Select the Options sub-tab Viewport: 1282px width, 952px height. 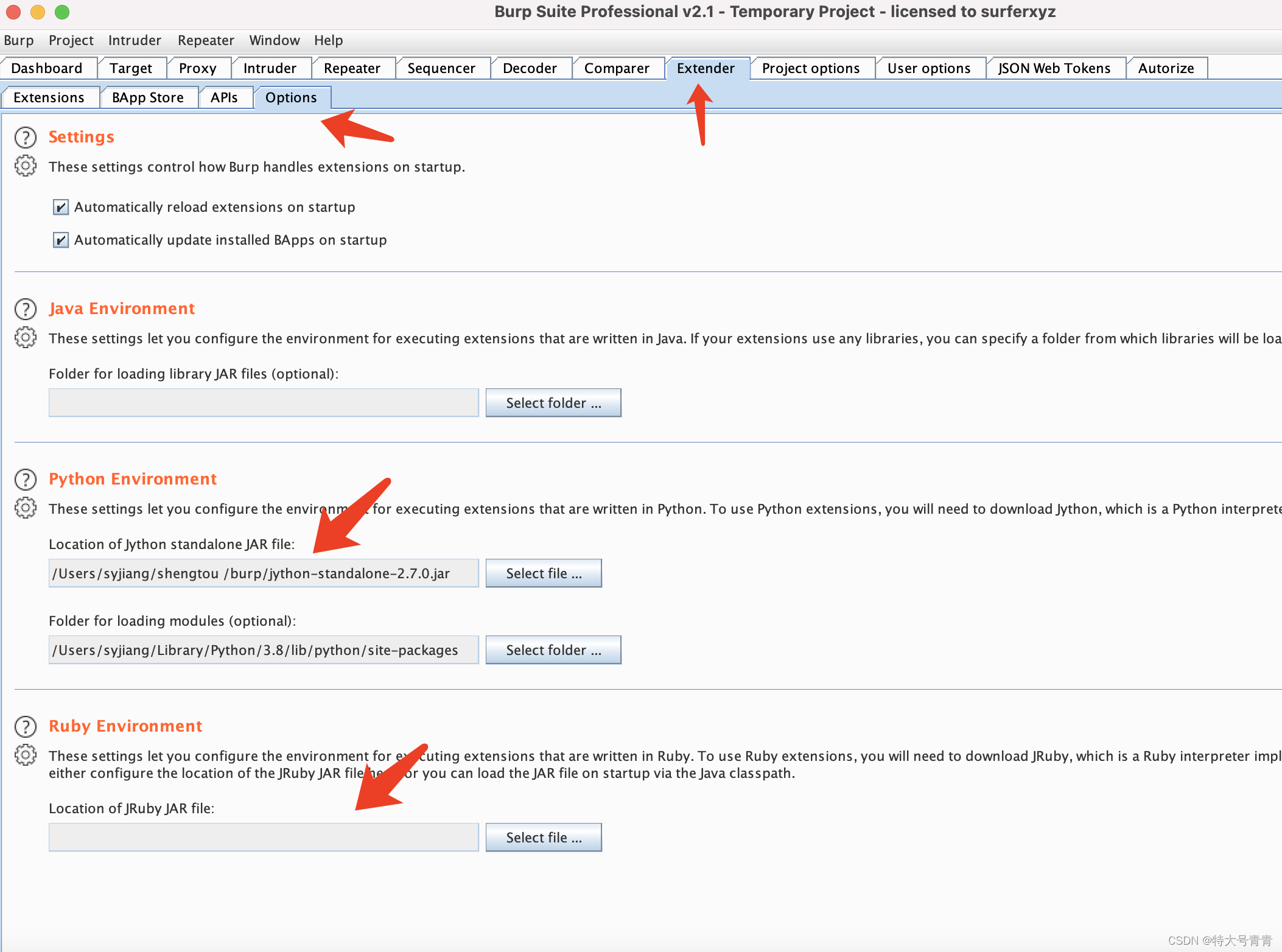pyautogui.click(x=292, y=97)
